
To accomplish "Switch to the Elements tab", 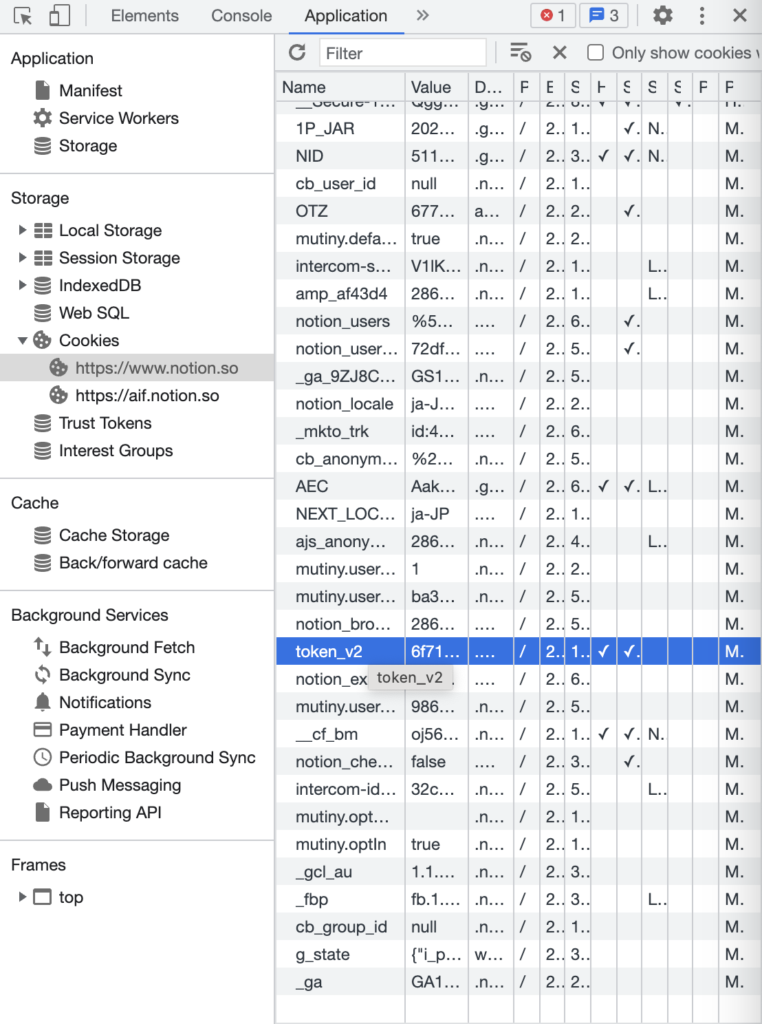I will [x=144, y=16].
